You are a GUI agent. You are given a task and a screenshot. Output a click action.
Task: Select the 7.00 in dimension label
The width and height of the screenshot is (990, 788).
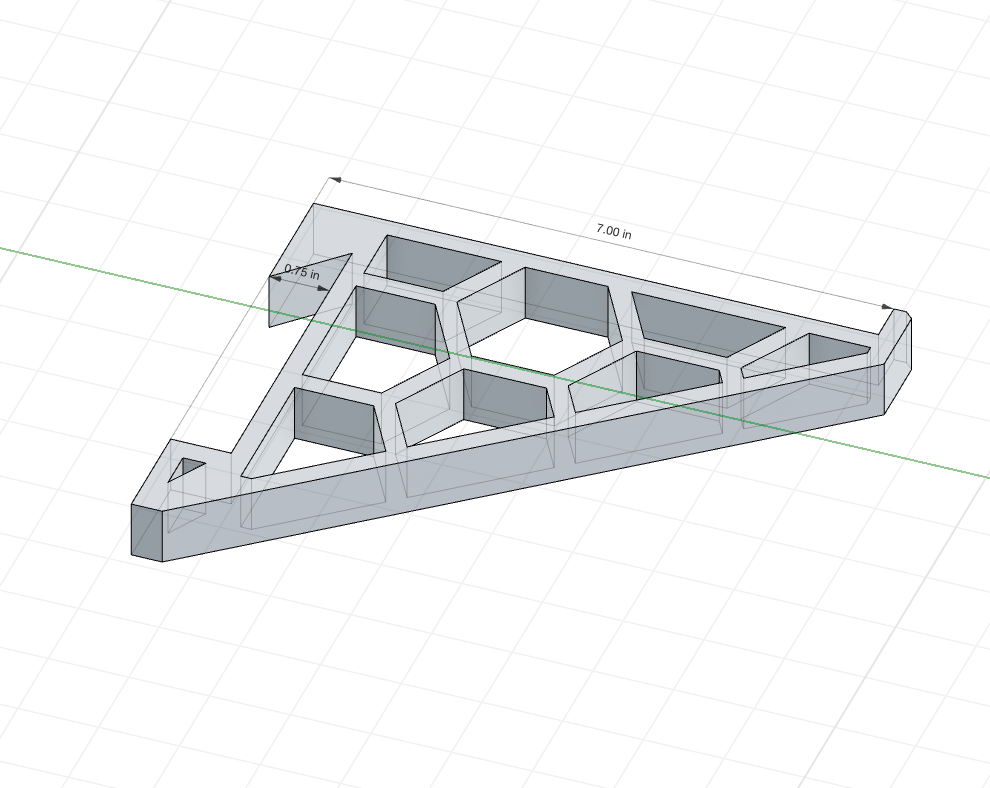614,231
